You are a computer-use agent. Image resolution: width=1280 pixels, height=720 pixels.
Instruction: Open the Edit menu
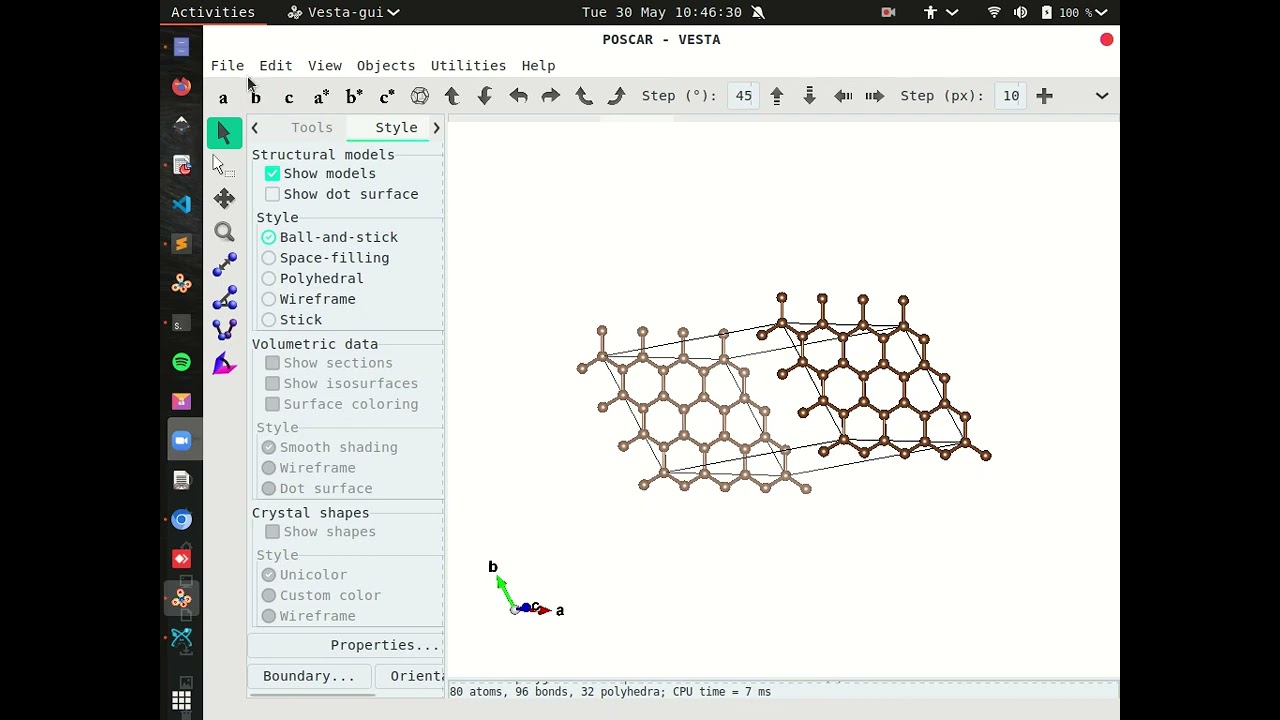[276, 66]
